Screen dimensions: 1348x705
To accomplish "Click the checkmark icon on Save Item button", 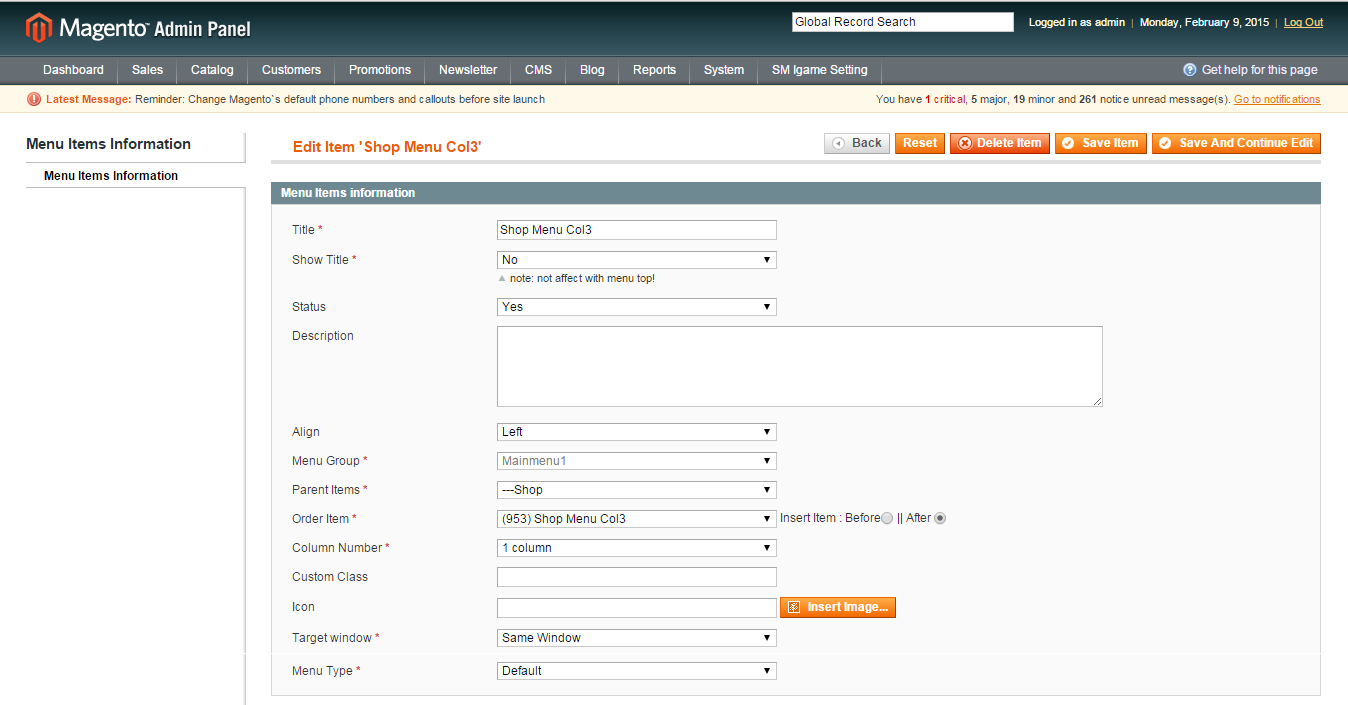I will tap(1068, 143).
